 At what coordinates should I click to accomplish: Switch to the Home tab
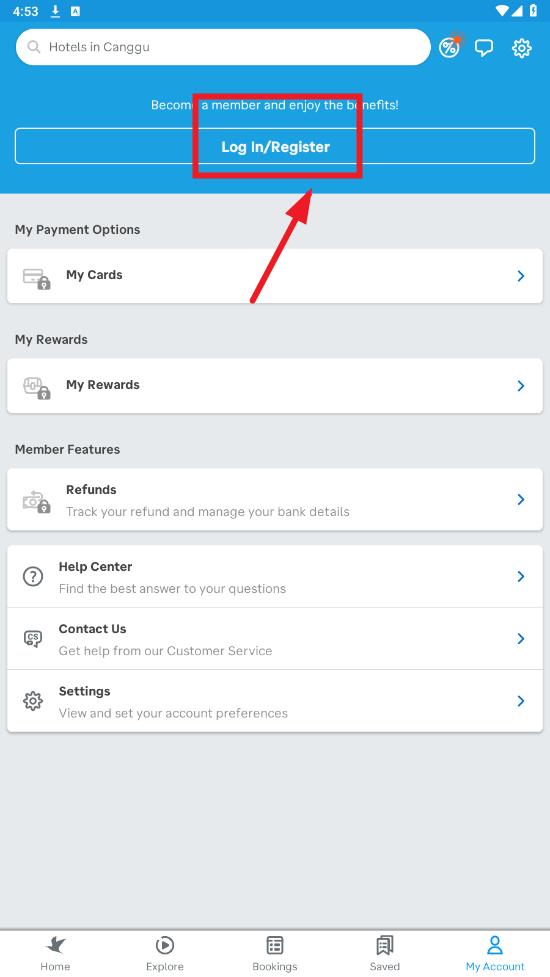point(55,953)
